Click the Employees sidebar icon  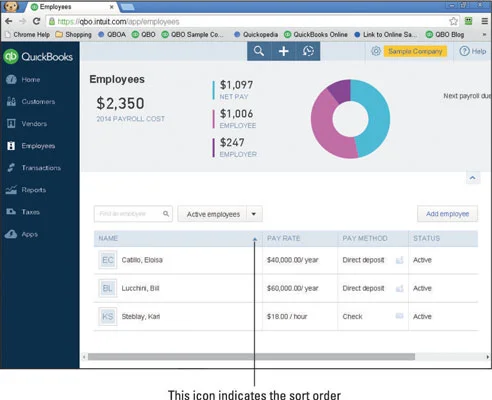click(11, 146)
